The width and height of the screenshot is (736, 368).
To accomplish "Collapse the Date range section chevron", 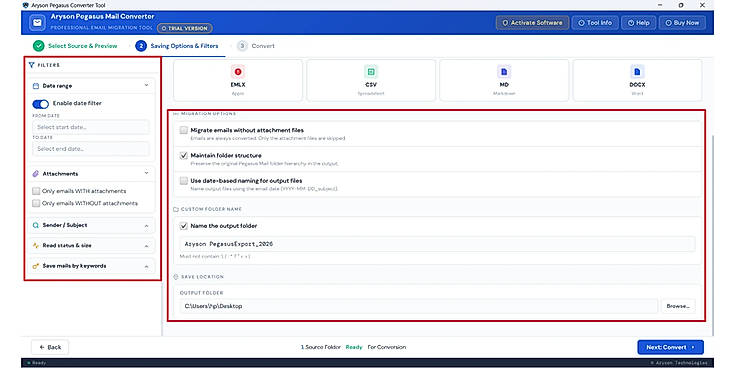I will [146, 85].
